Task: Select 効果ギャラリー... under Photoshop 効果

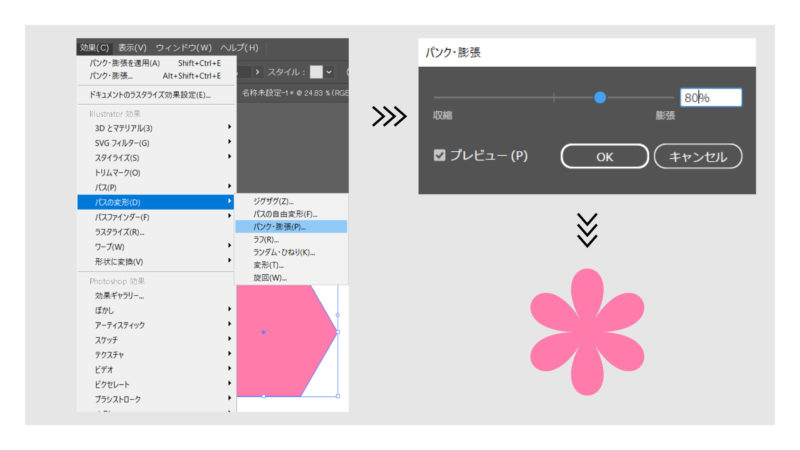Action: pyautogui.click(x=120, y=296)
